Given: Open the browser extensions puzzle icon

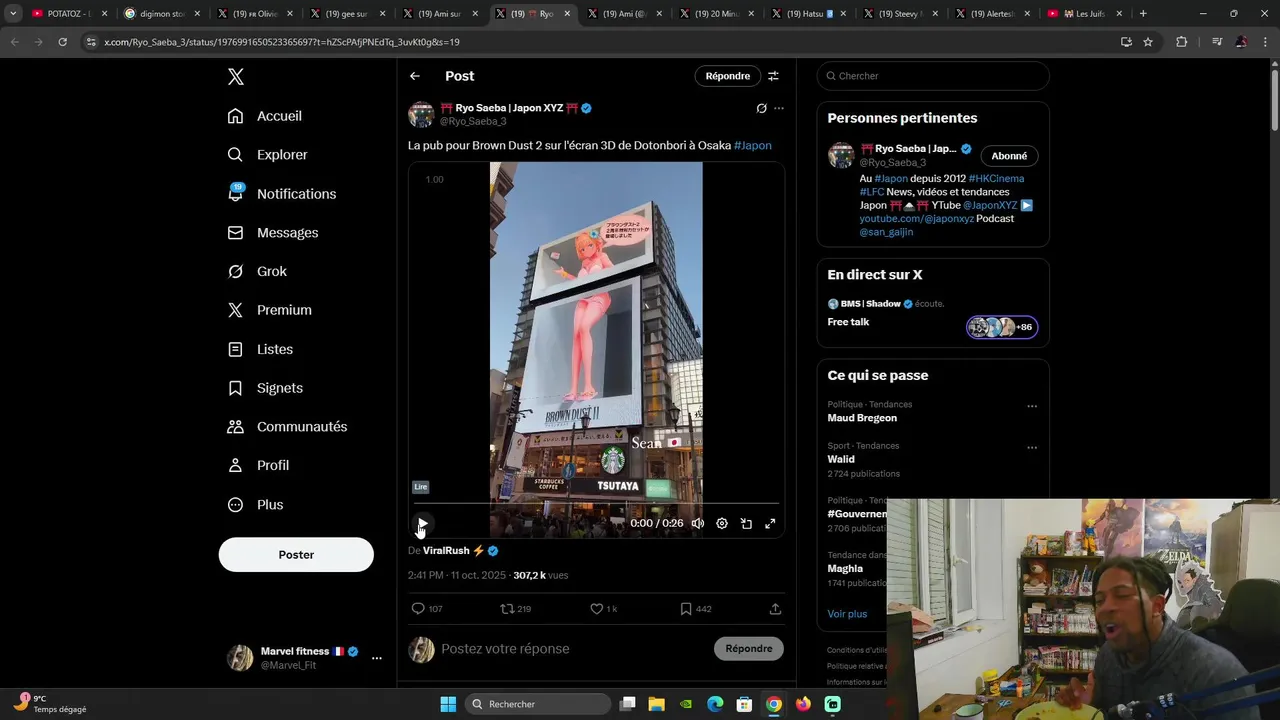Looking at the screenshot, I should pyautogui.click(x=1182, y=42).
